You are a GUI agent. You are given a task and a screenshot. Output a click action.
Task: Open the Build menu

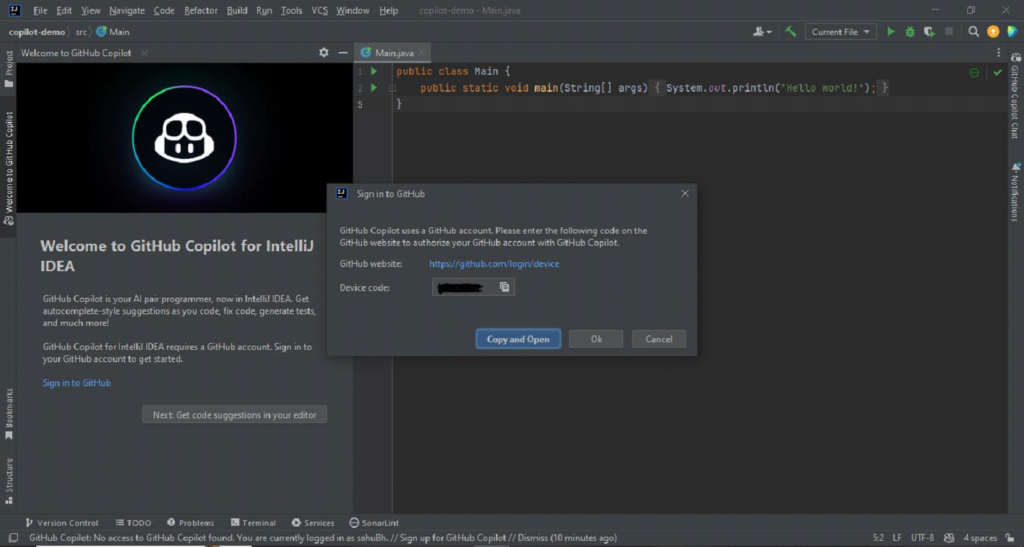[236, 10]
